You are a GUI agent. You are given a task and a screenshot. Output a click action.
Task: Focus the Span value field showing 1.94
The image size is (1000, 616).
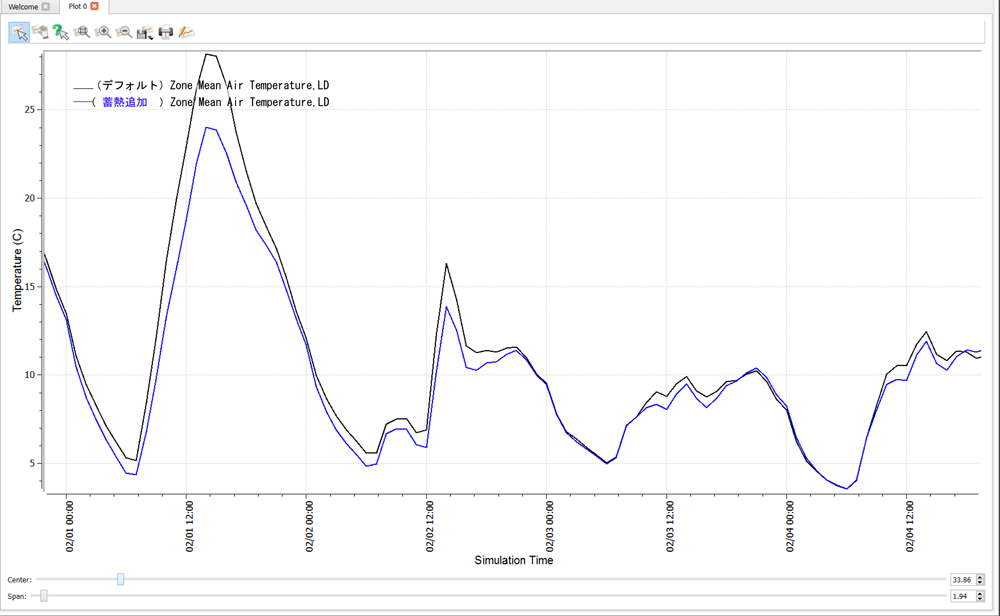[x=962, y=596]
